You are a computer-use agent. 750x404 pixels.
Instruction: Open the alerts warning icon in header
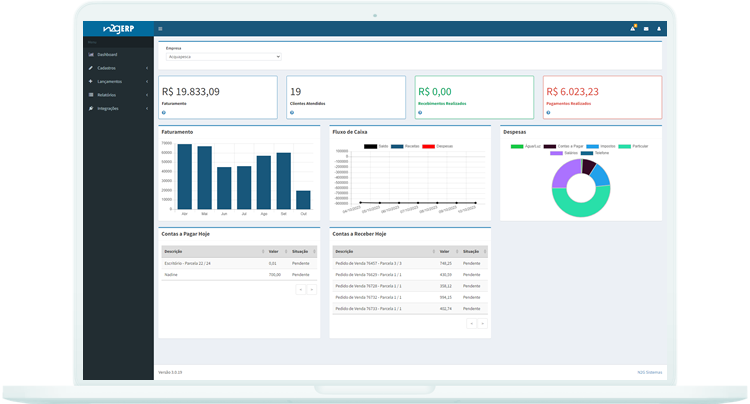point(633,28)
